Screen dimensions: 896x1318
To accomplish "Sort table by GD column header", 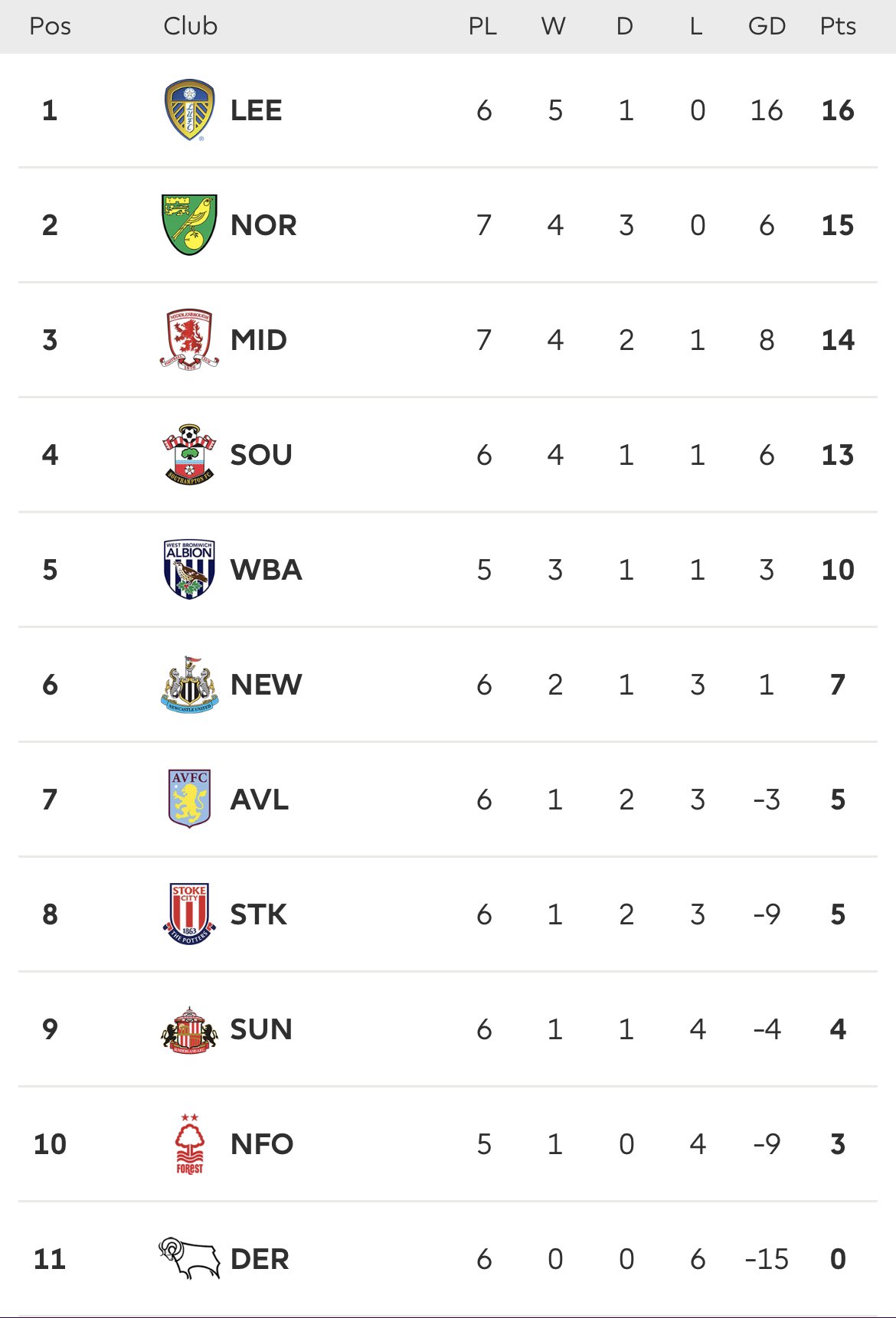I will coord(767,26).
